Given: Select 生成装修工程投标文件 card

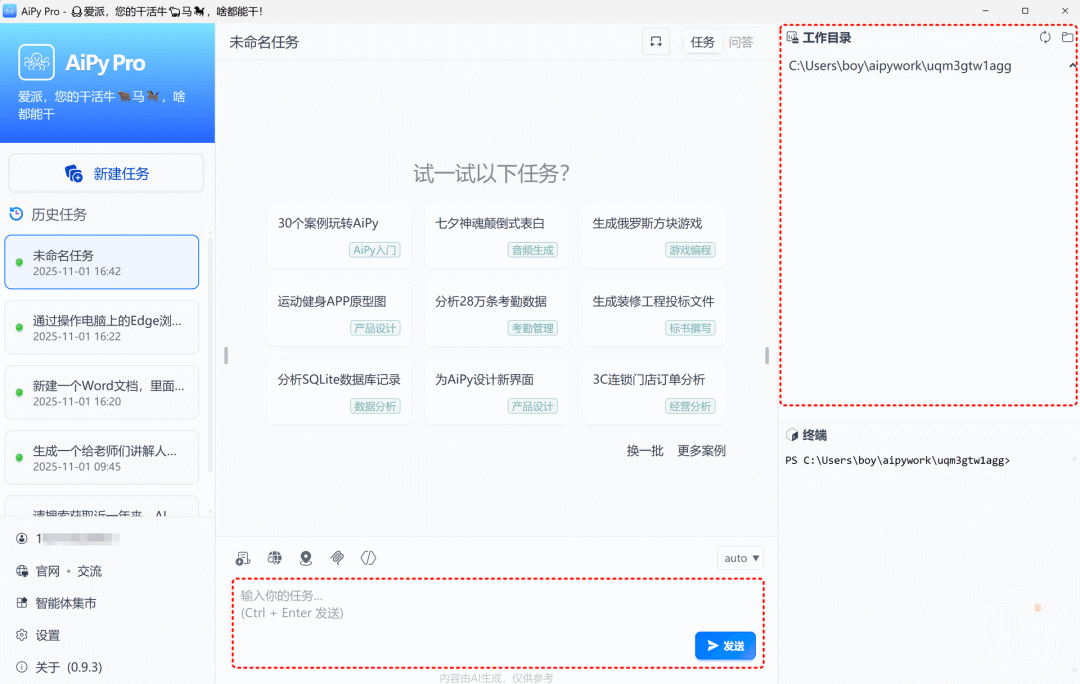Looking at the screenshot, I should [x=654, y=313].
